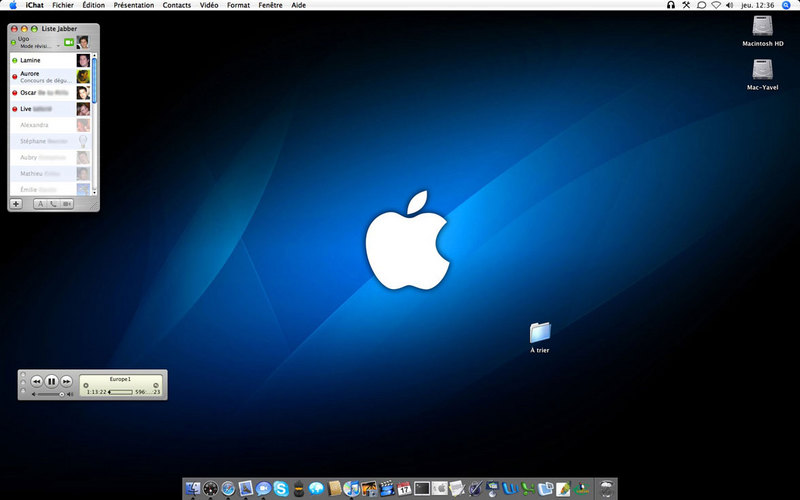The image size is (800, 500).
Task: Open Safari compass icon in Dock
Action: pos(228,488)
